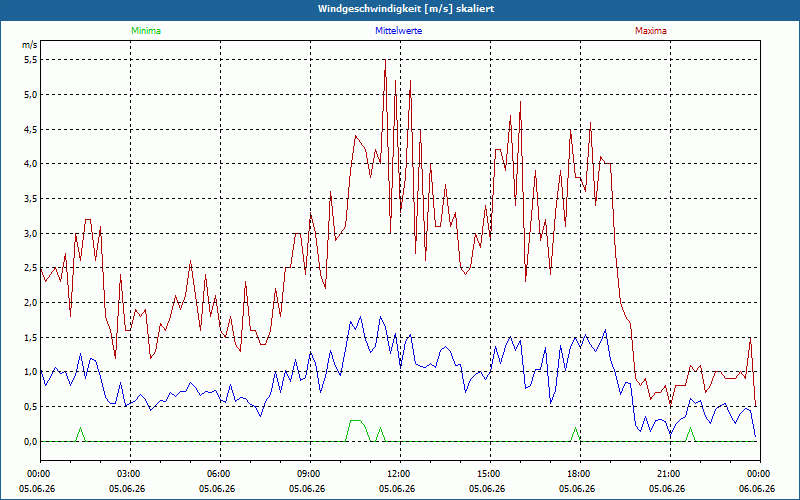800x500 pixels.
Task: Click the Windgeschwindigkeit chart title bar
Action: click(400, 9)
